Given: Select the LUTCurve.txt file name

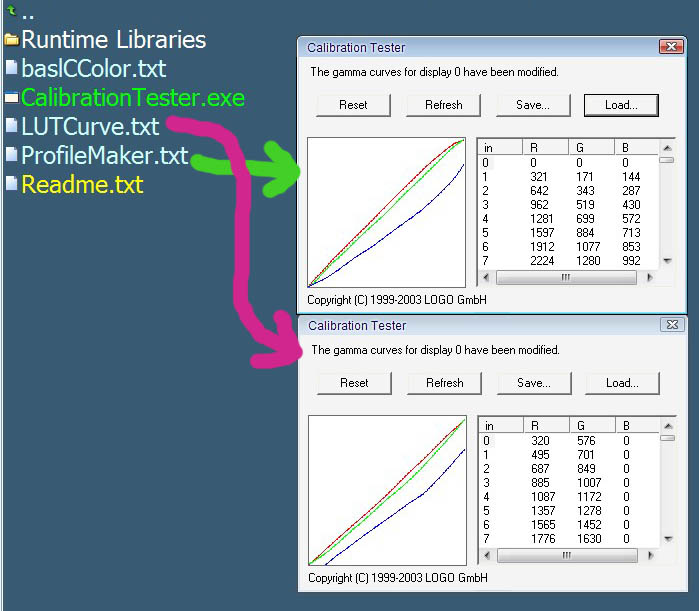Looking at the screenshot, I should tap(90, 126).
